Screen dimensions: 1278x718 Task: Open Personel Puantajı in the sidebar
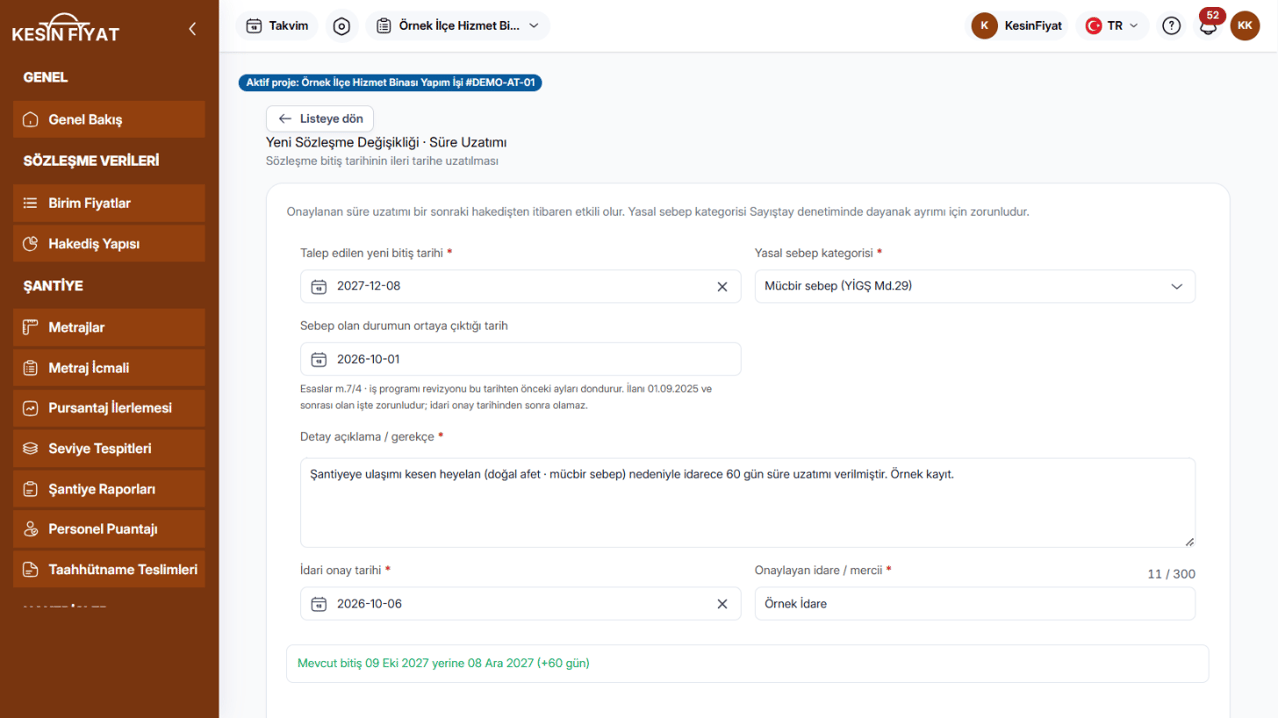(109, 529)
